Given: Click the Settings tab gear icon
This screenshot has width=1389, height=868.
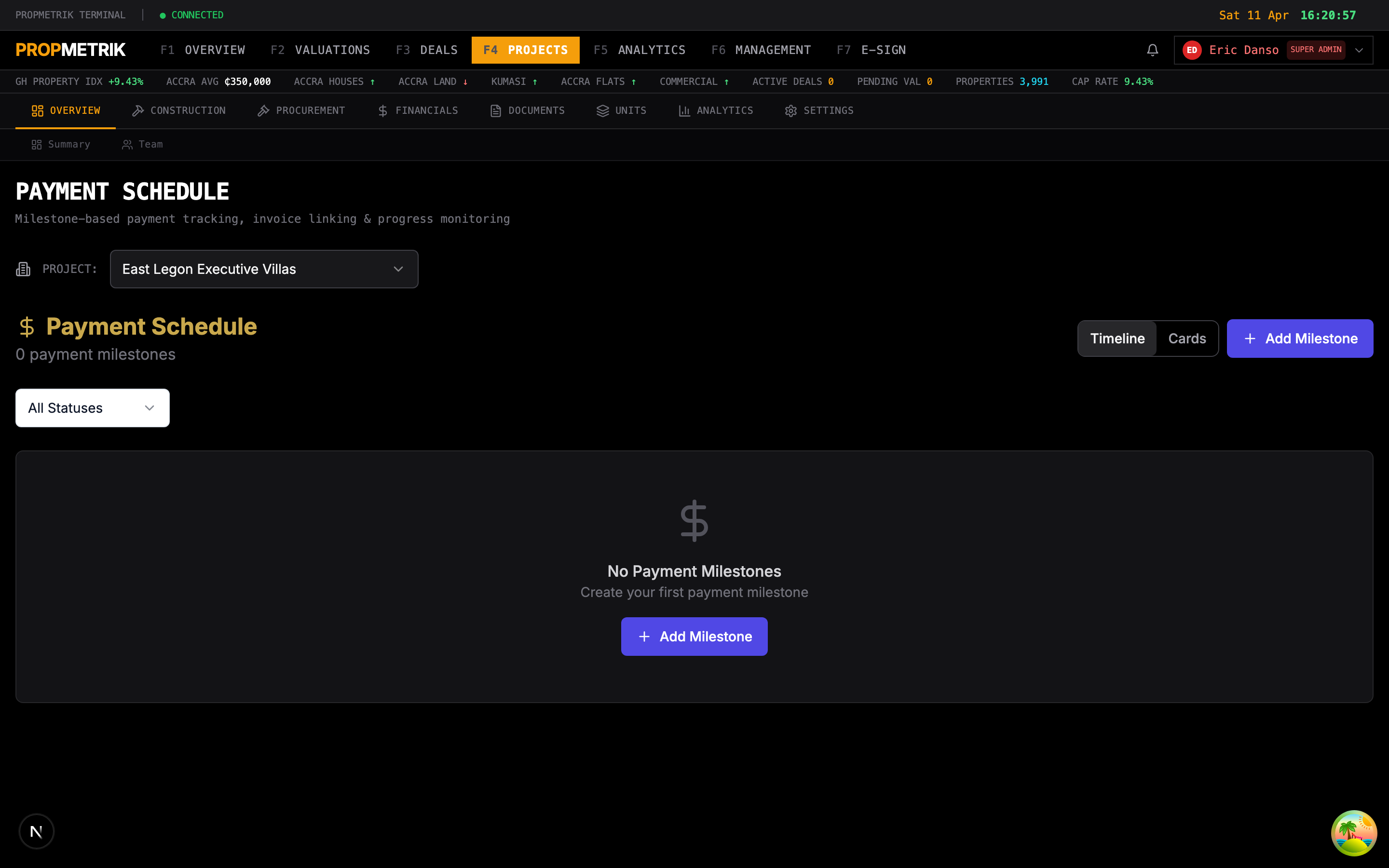Looking at the screenshot, I should (x=790, y=111).
